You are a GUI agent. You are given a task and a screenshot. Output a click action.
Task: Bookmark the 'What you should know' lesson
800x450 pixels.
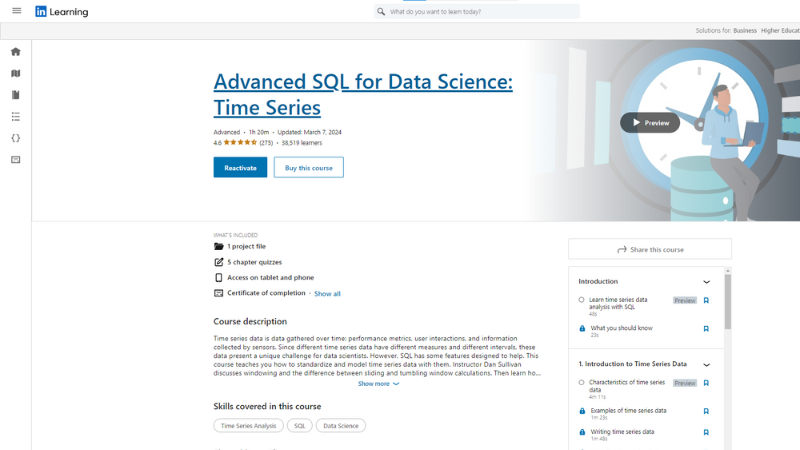[x=706, y=329]
